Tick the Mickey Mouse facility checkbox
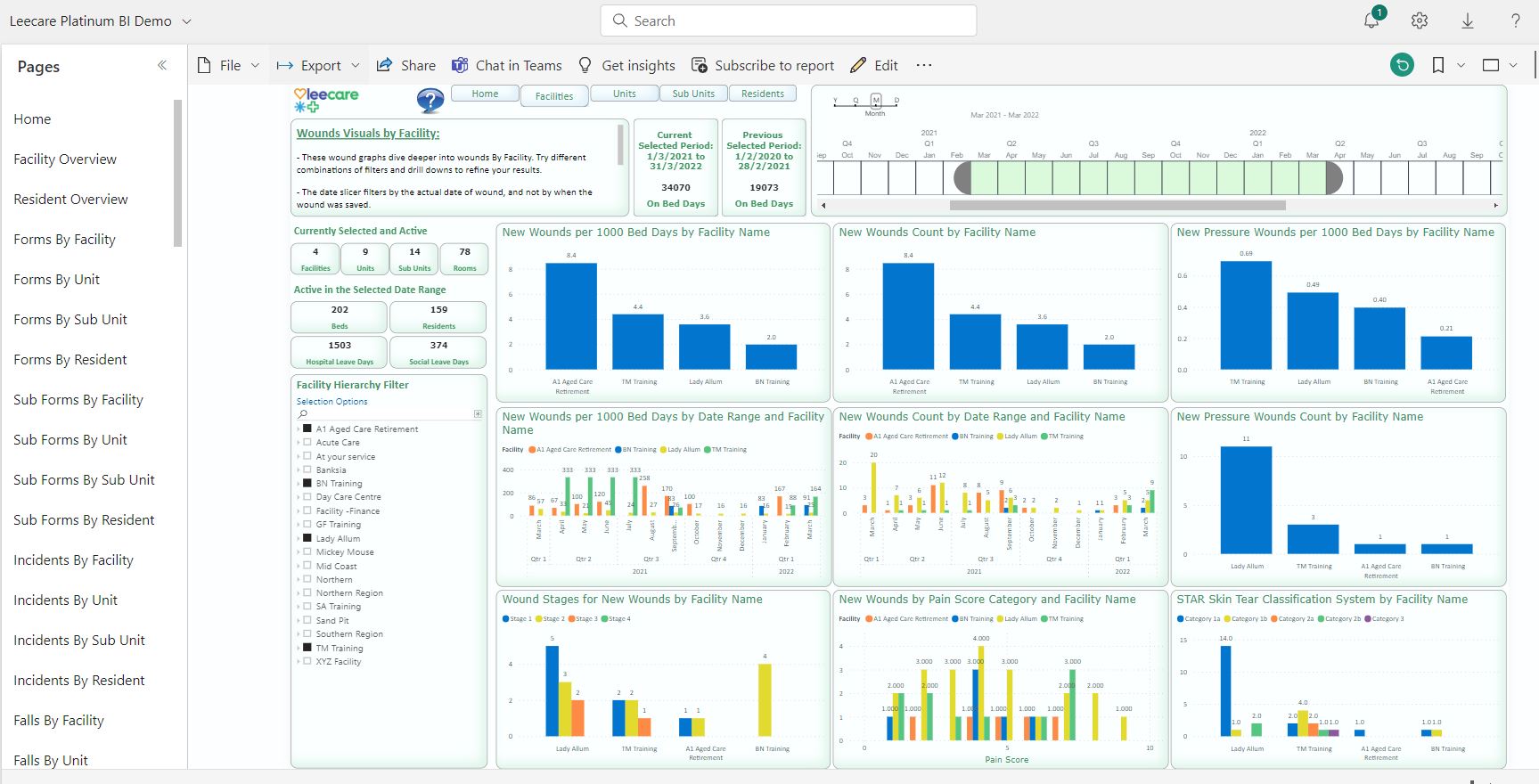The width and height of the screenshot is (1539, 784). point(307,551)
